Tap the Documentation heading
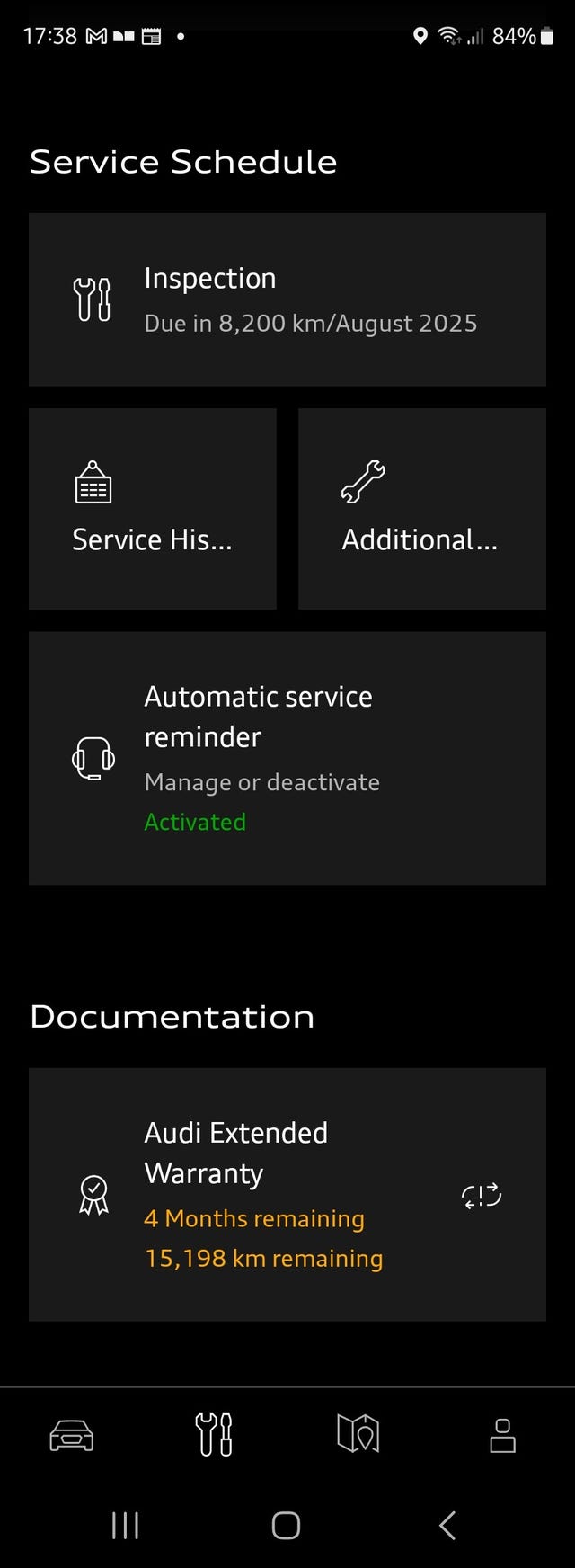 point(172,1017)
